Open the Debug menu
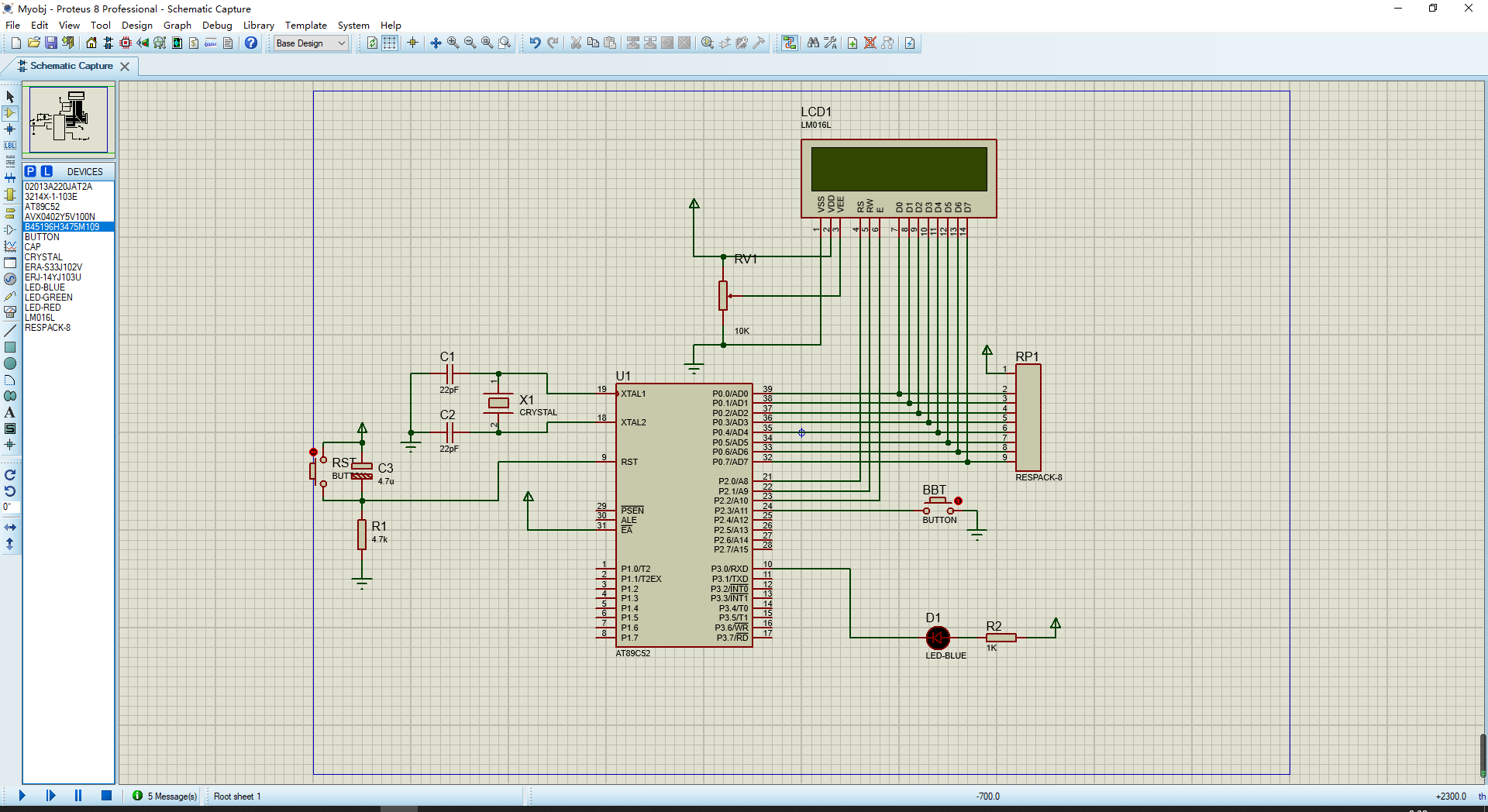 coord(217,26)
